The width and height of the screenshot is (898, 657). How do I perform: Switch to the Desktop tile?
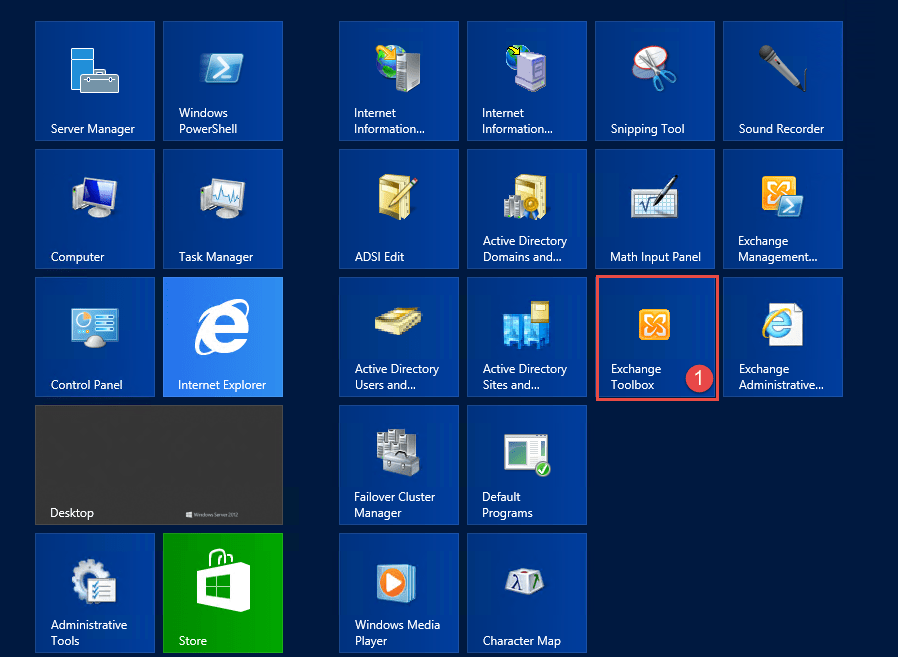pos(159,465)
